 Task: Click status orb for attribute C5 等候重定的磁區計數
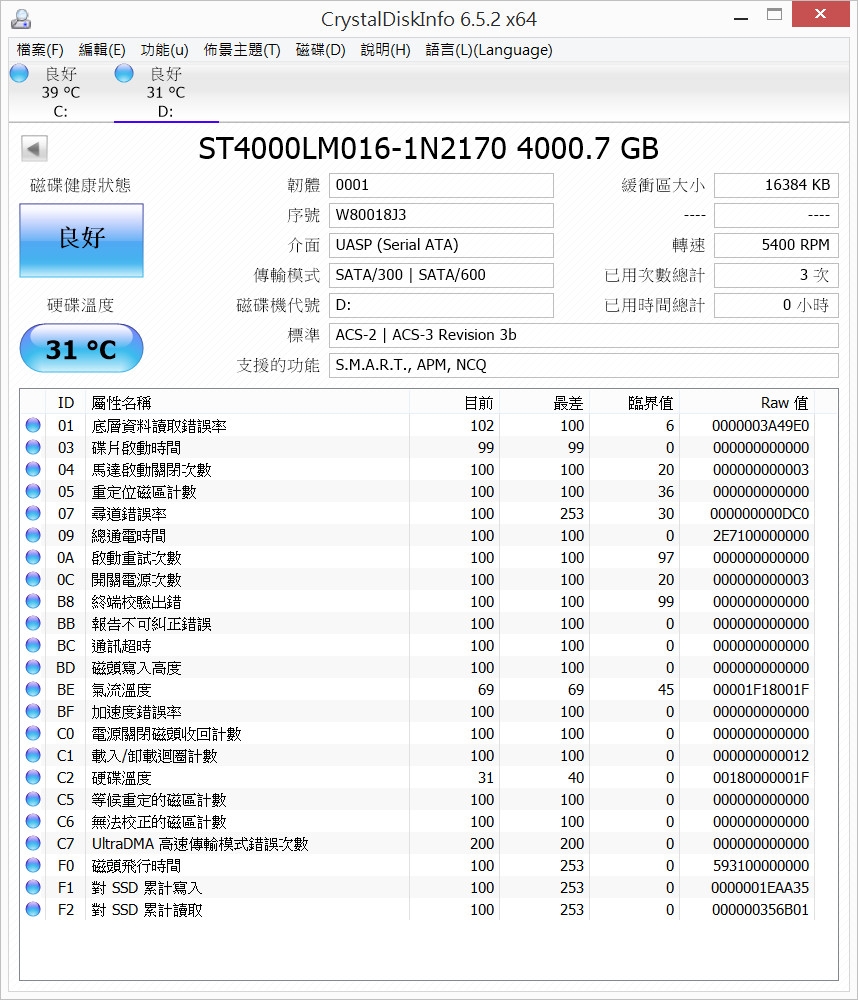coord(33,800)
